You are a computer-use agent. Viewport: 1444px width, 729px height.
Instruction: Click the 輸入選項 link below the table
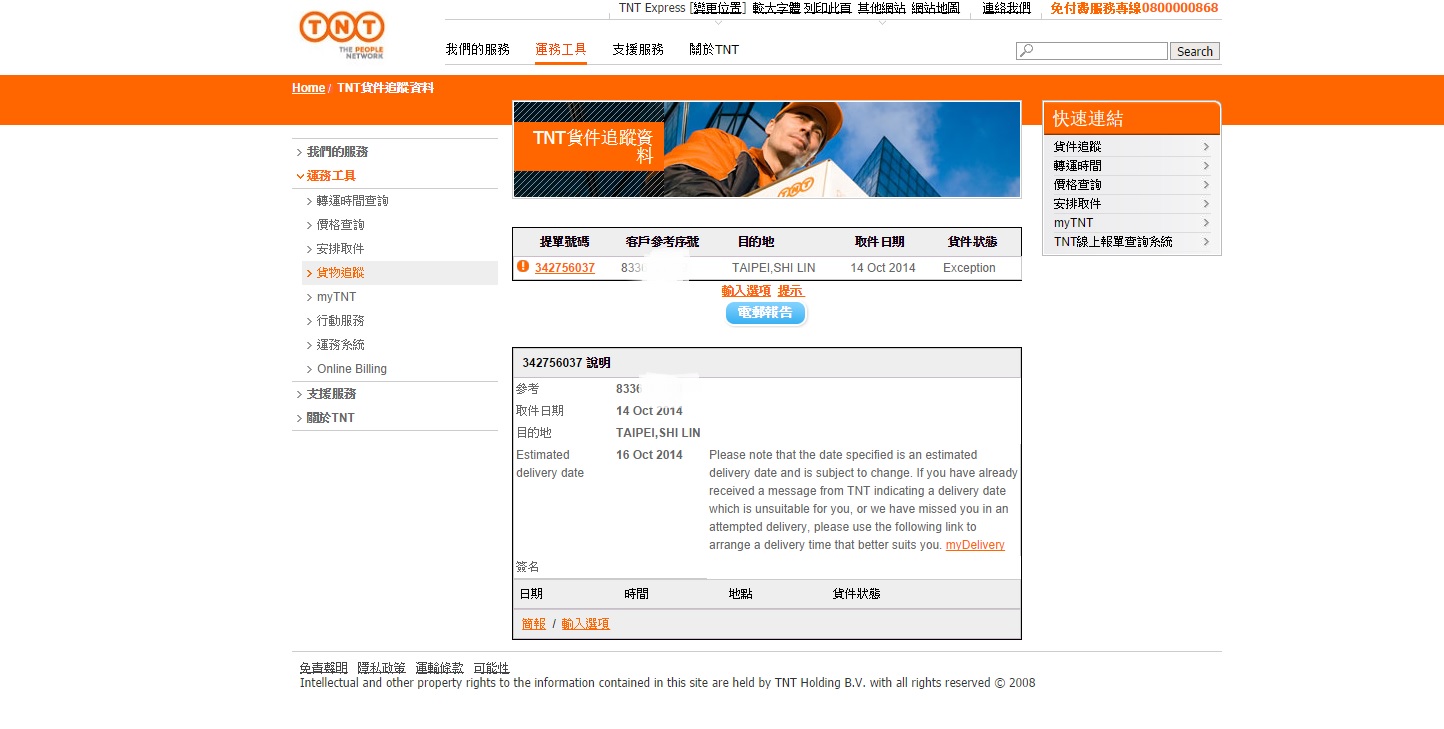(746, 291)
